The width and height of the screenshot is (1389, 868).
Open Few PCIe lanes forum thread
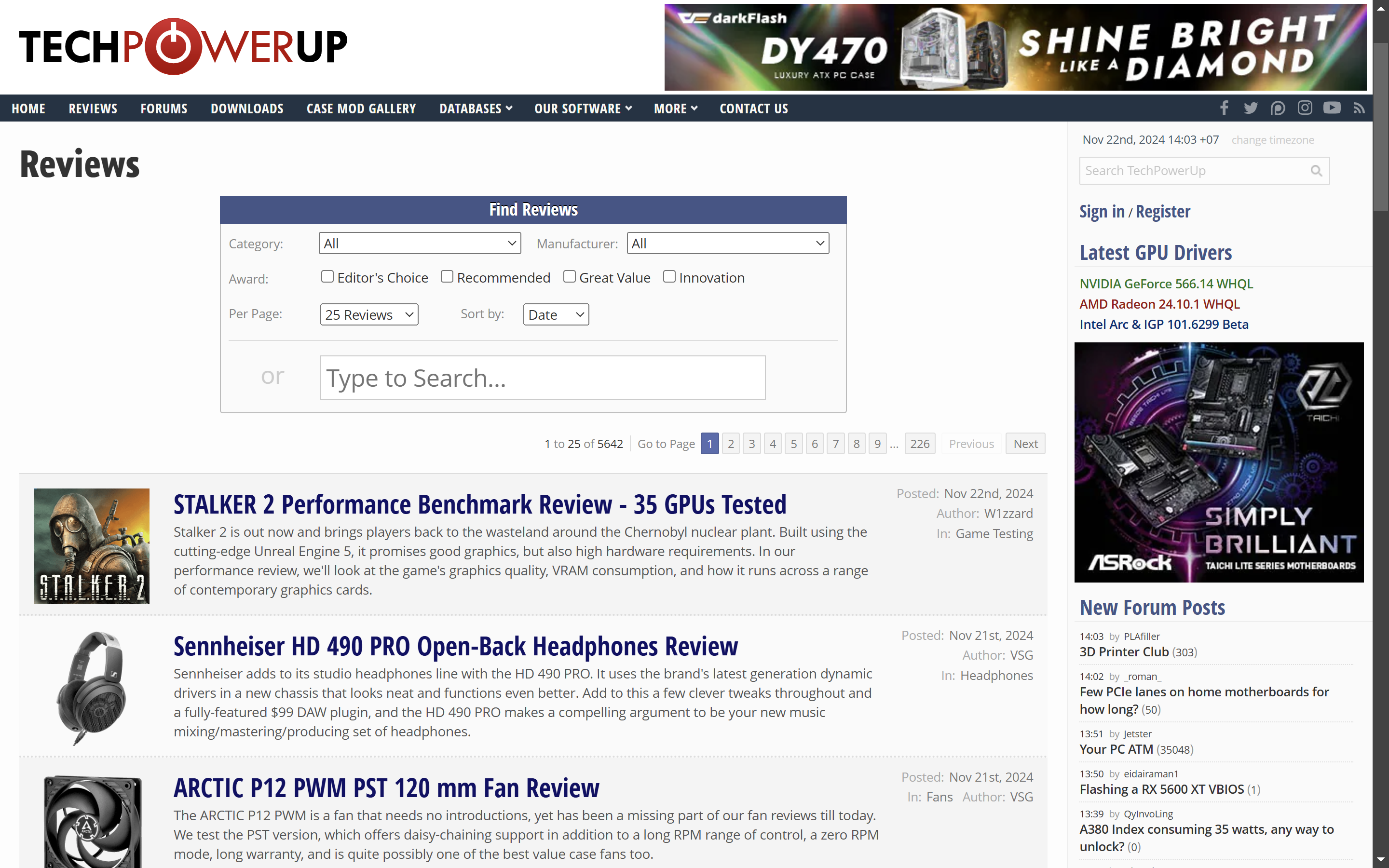tap(1204, 700)
